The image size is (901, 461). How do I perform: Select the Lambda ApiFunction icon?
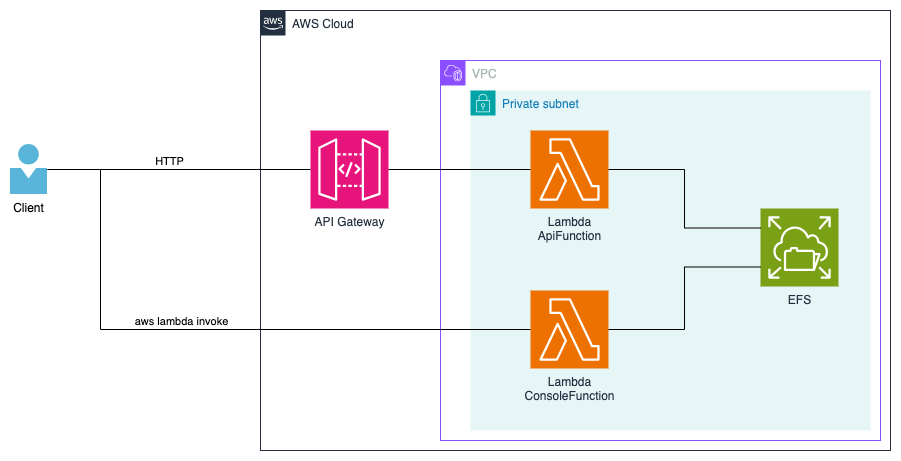(x=569, y=170)
